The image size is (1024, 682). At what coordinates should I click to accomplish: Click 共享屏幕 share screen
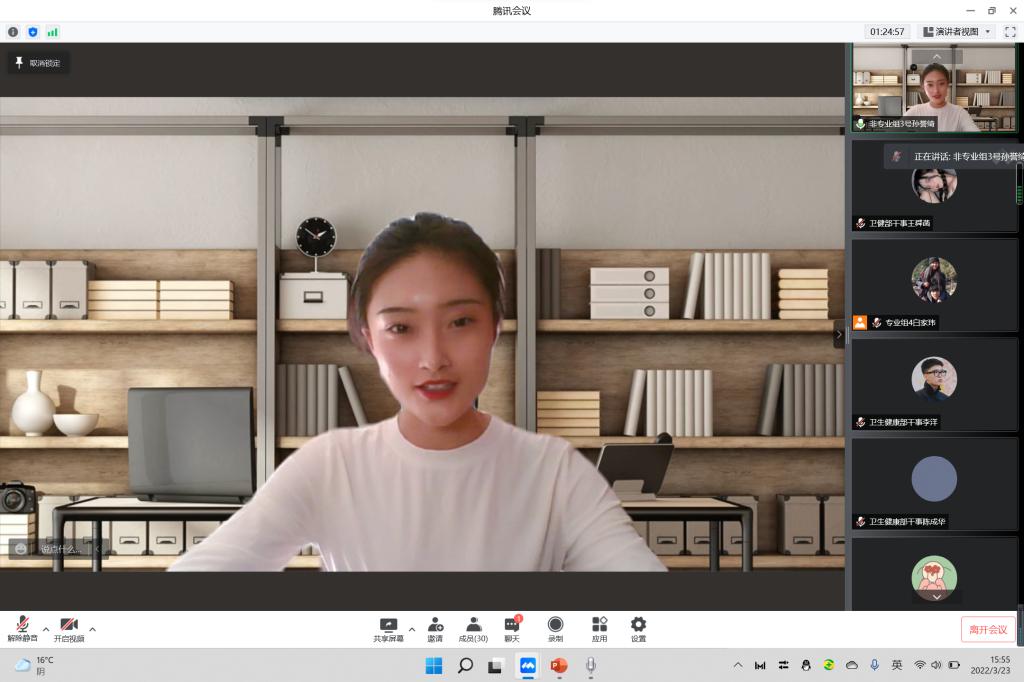click(388, 629)
